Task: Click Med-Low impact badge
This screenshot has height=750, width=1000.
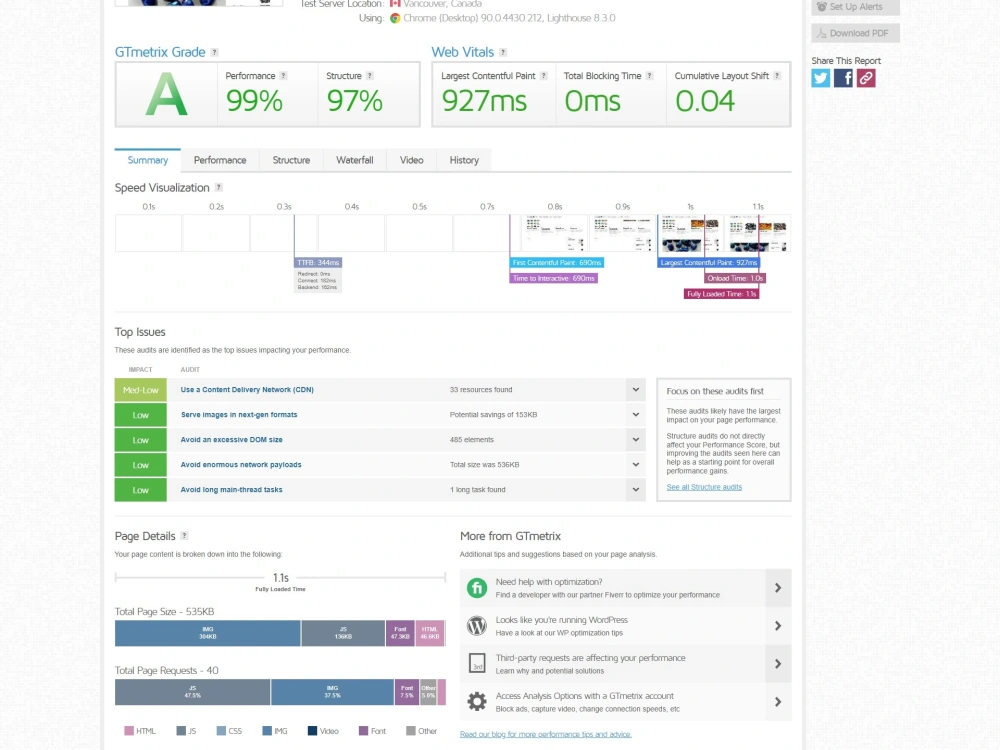Action: [x=140, y=390]
